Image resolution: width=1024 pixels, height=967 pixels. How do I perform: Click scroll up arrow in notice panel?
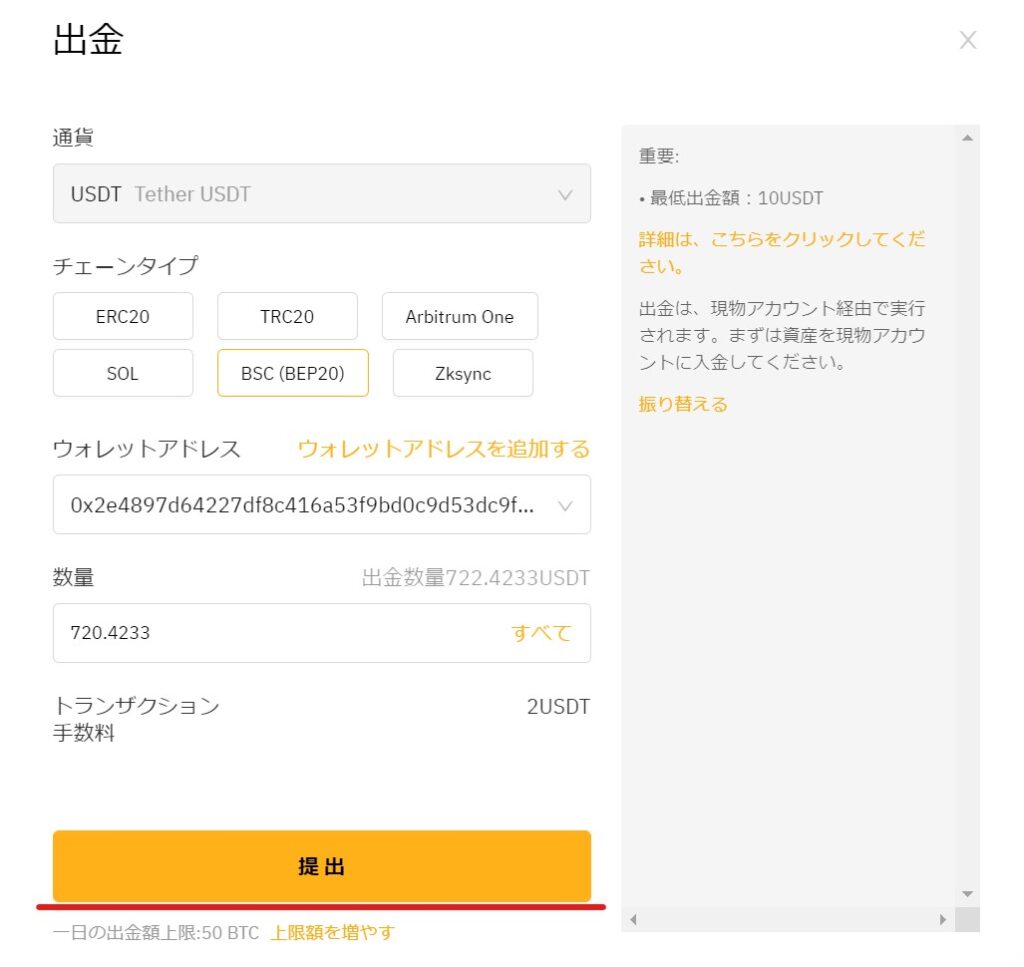[967, 138]
